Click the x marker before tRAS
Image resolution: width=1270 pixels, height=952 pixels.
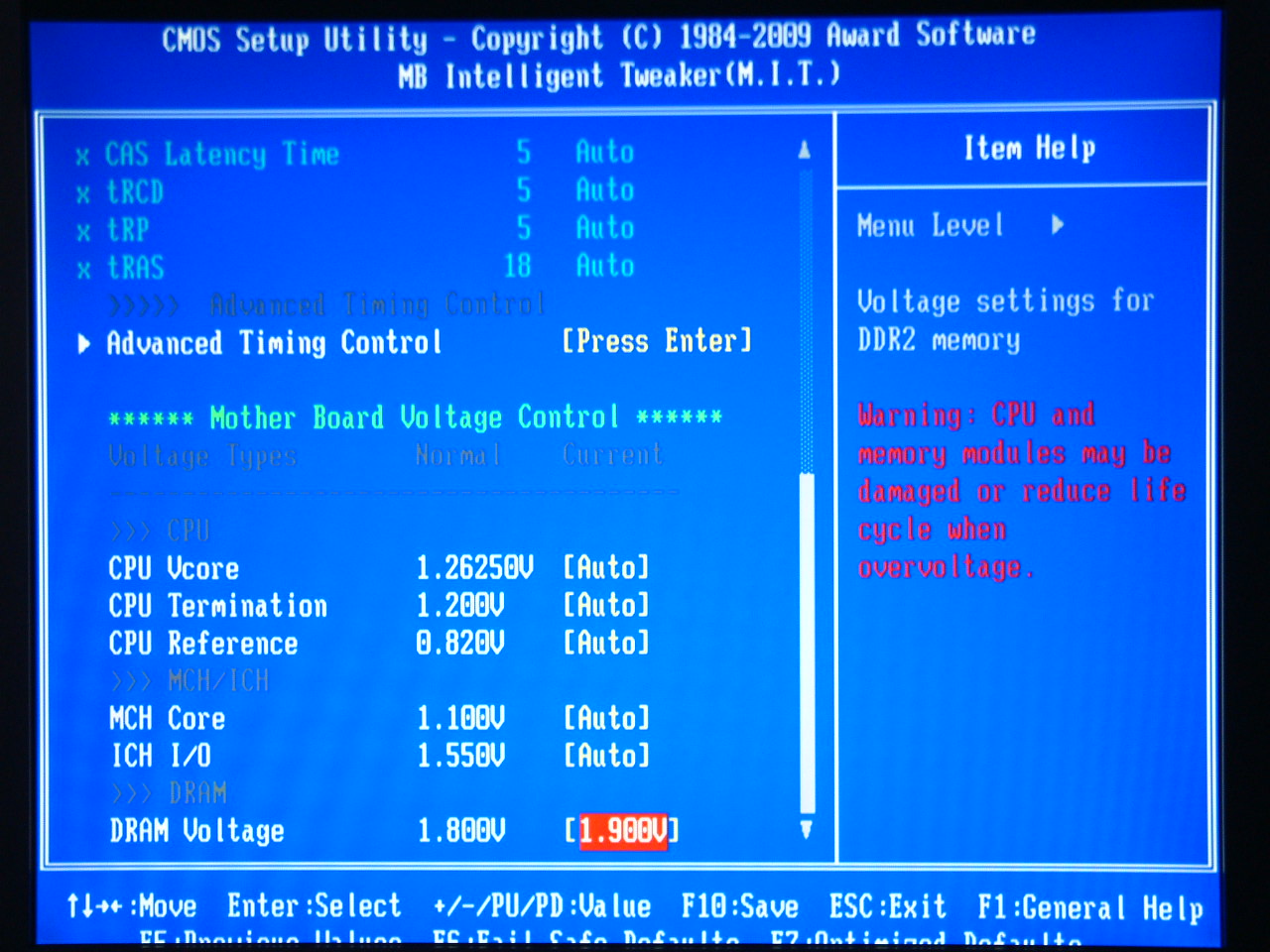(x=83, y=270)
